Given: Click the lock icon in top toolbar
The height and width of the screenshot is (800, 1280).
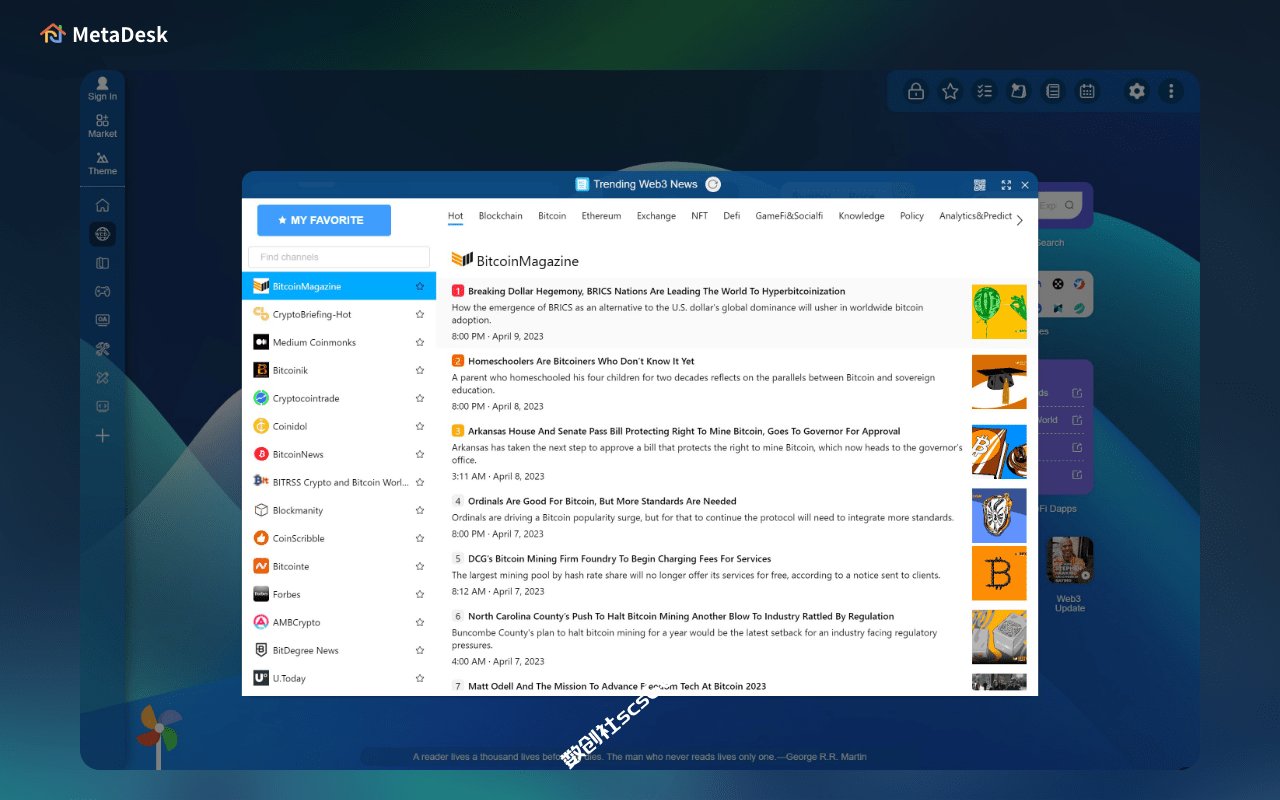Looking at the screenshot, I should point(915,91).
